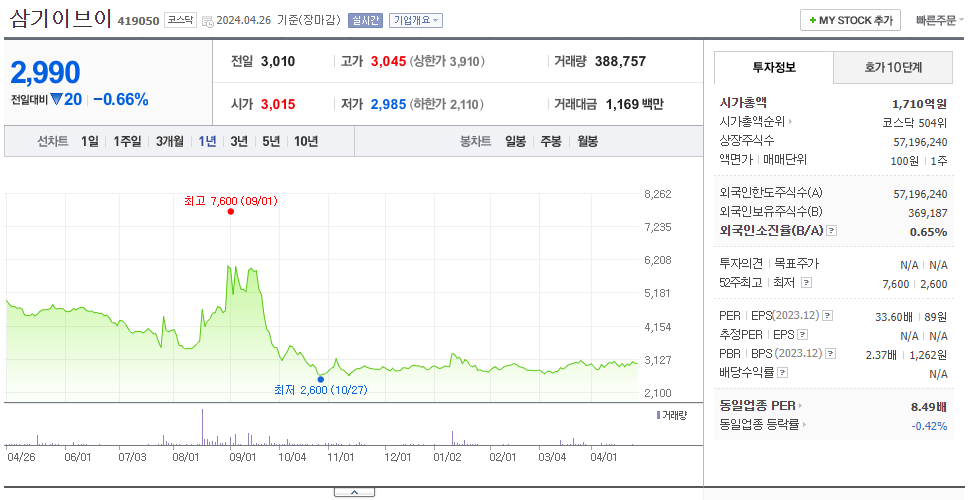Click help icon beside PER EPS(2023.12)
This screenshot has height=500, width=968.
click(x=828, y=316)
